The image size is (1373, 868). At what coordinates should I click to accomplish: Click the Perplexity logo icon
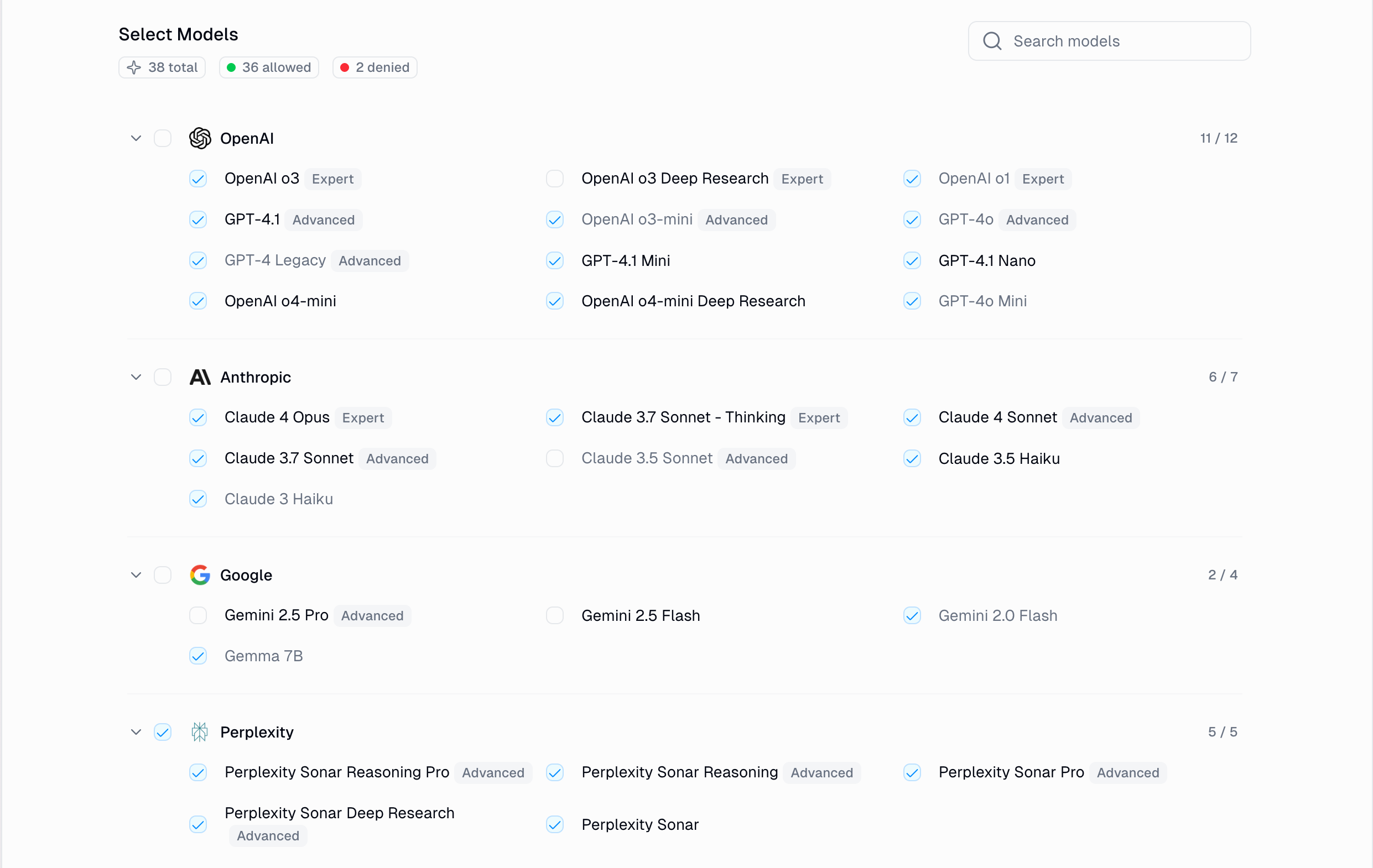point(200,732)
